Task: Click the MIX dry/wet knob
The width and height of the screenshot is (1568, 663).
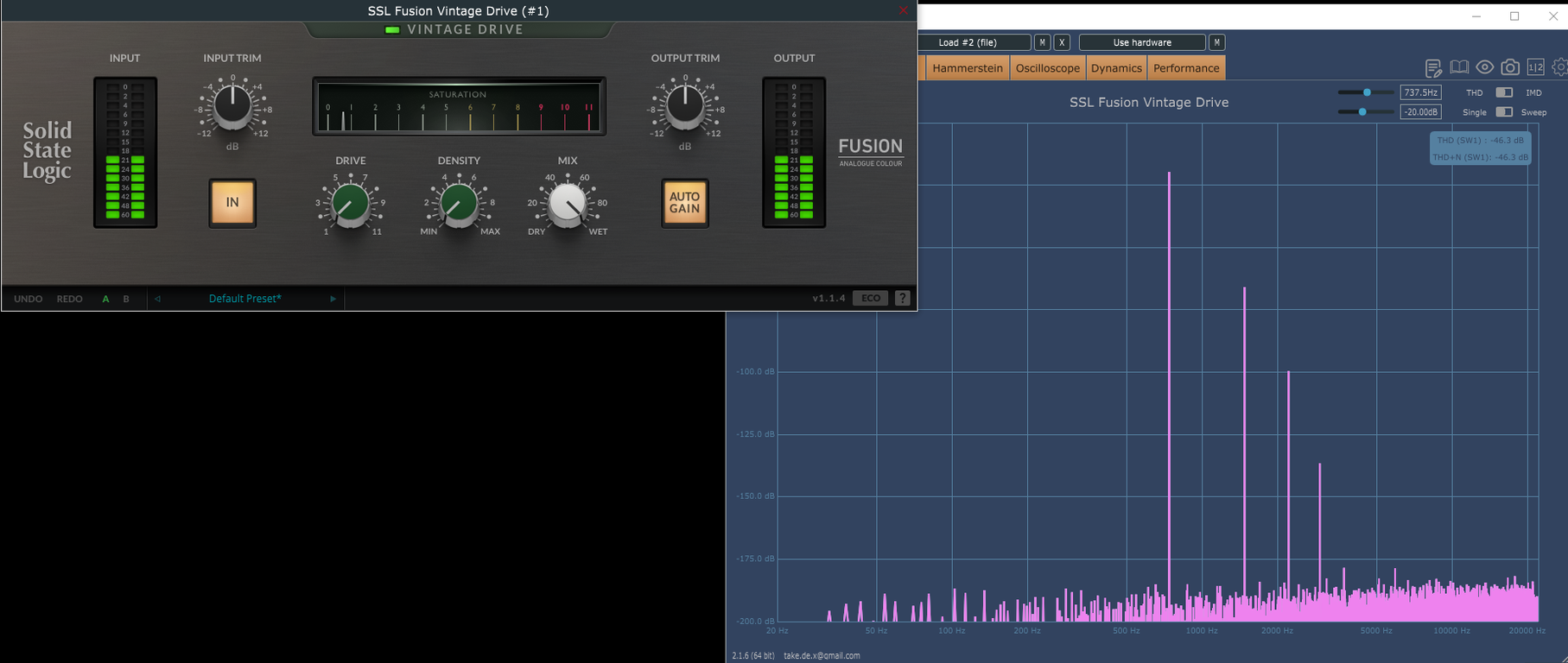Action: click(568, 205)
